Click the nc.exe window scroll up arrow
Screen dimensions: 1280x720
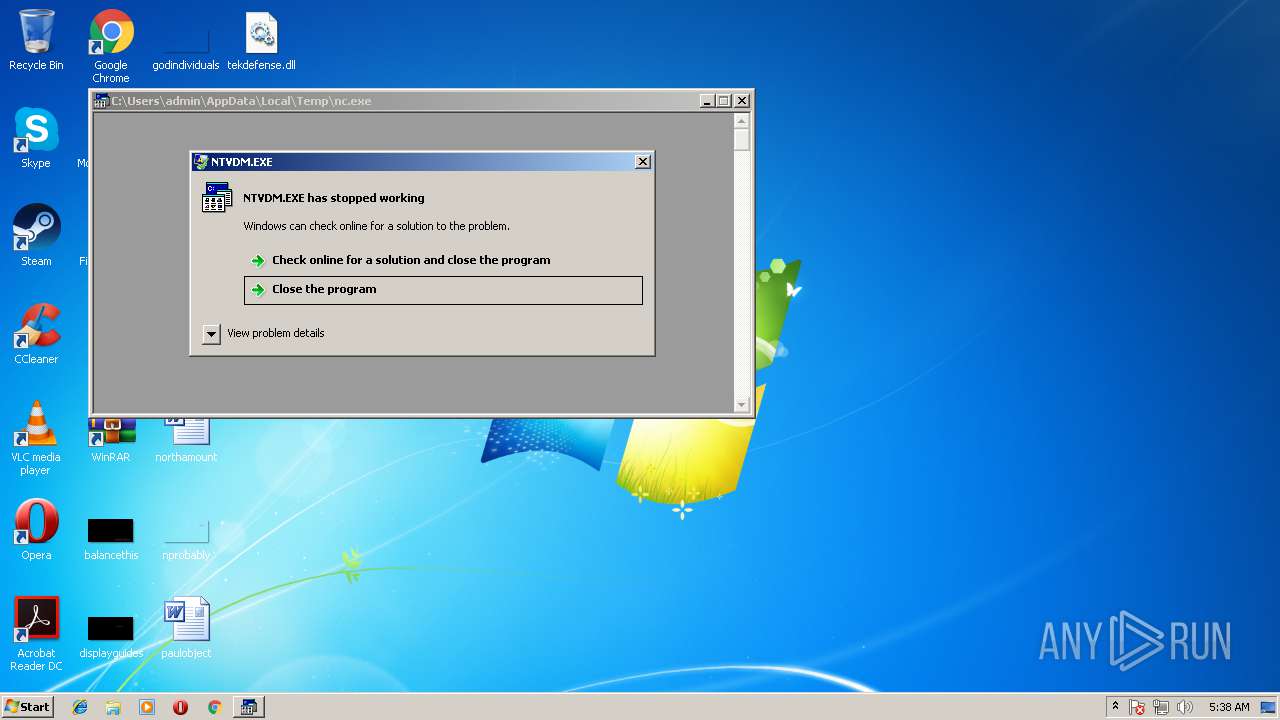pos(741,120)
